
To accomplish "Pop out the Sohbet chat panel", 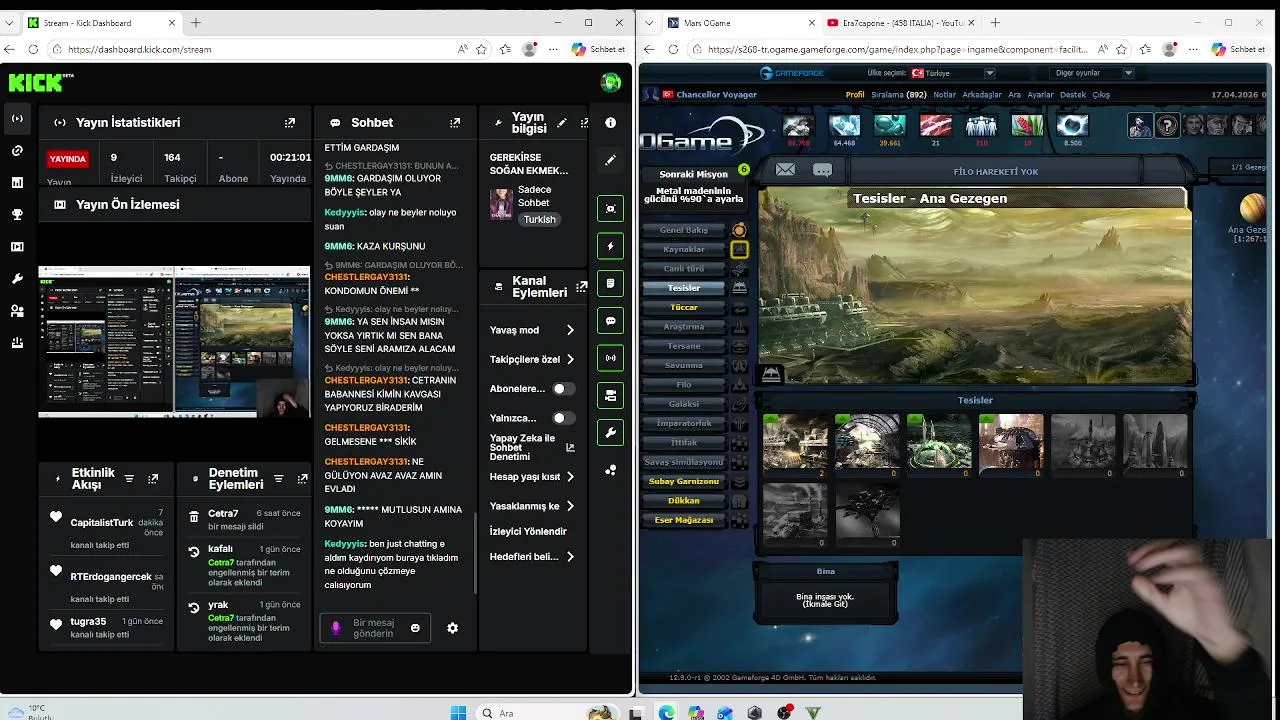I will 455,123.
